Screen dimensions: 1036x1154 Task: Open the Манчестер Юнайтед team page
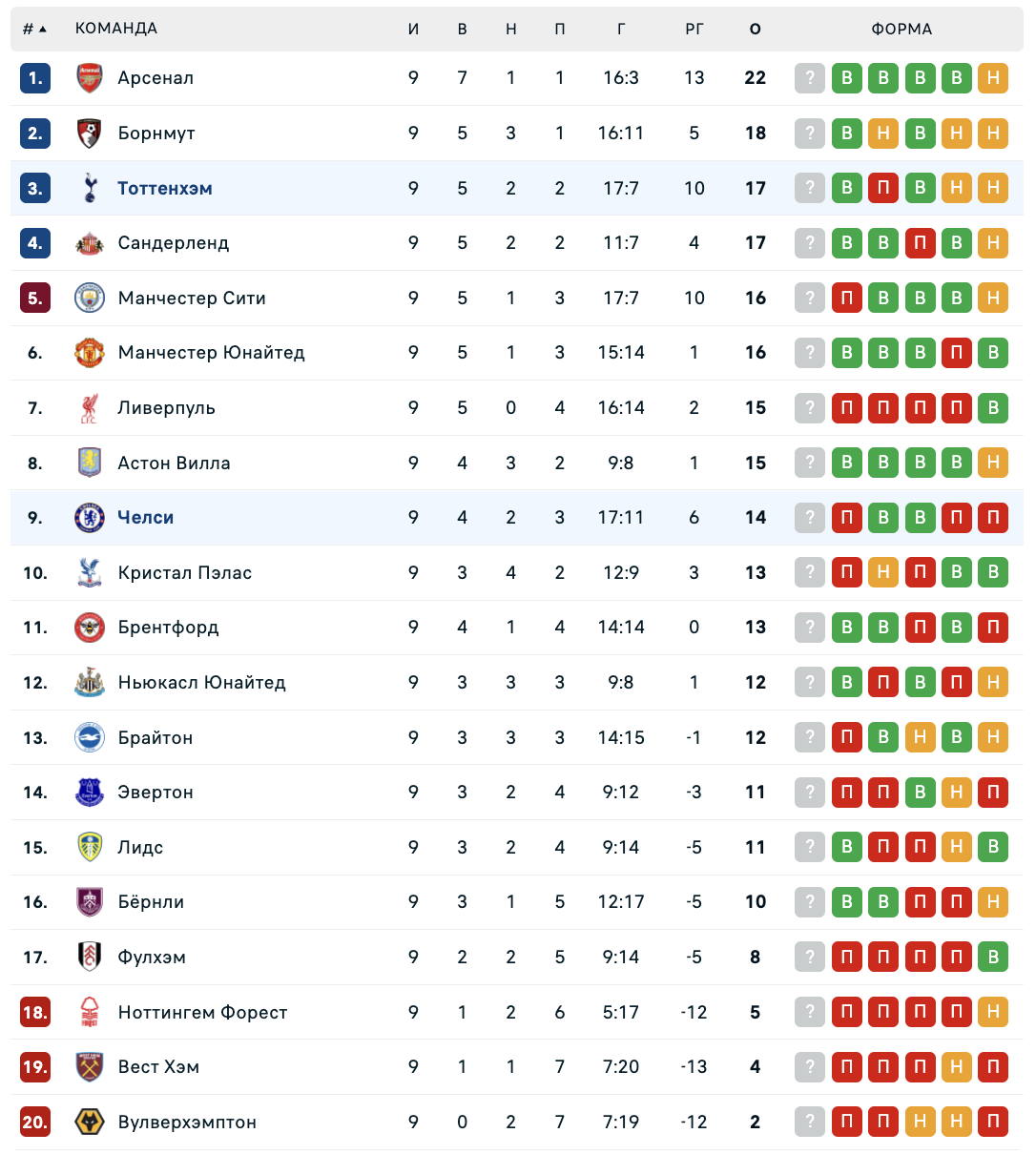point(211,353)
